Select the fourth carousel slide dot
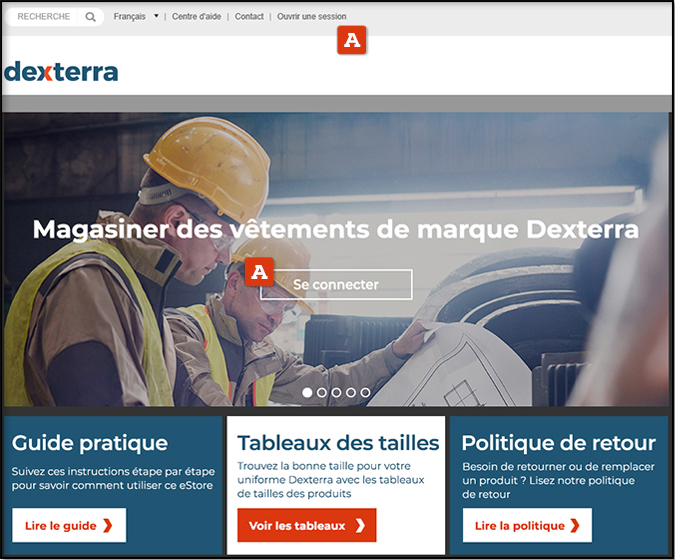The width and height of the screenshot is (675, 560). click(x=351, y=393)
